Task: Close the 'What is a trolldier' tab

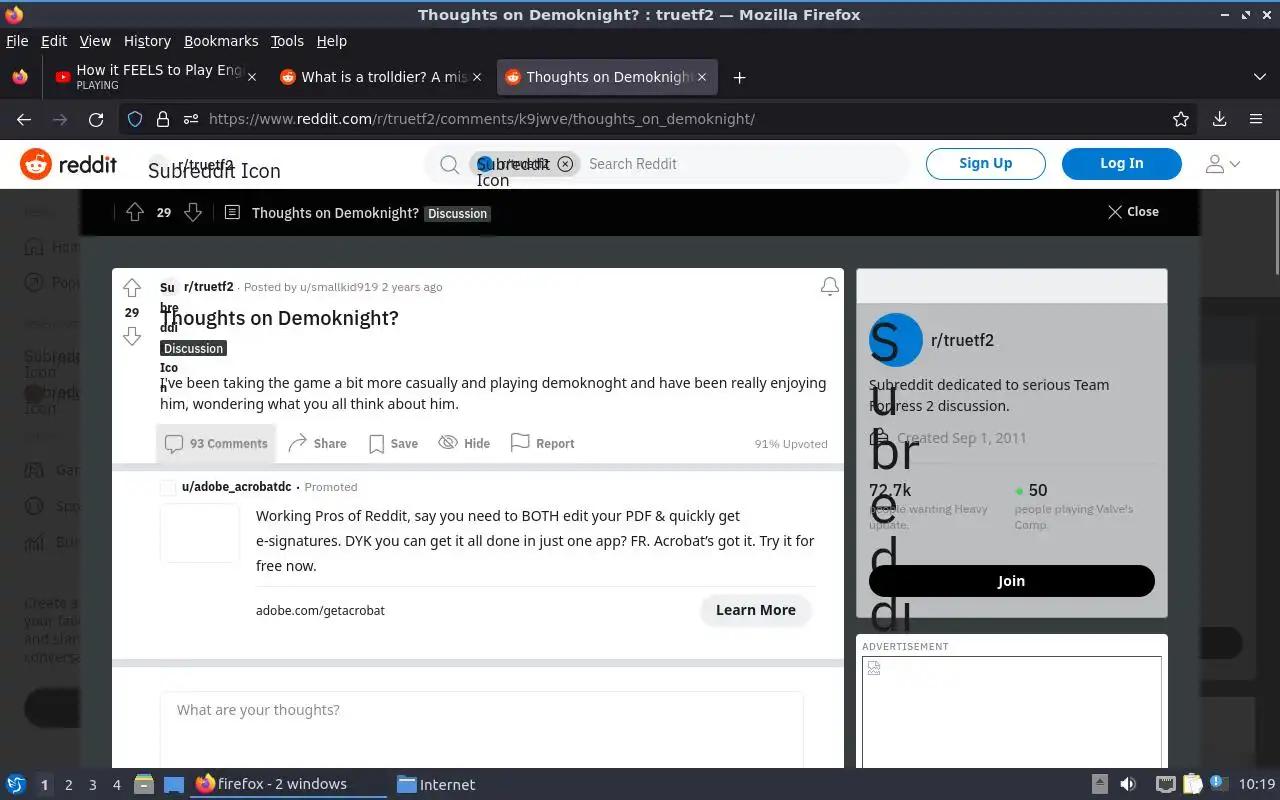Action: point(477,77)
